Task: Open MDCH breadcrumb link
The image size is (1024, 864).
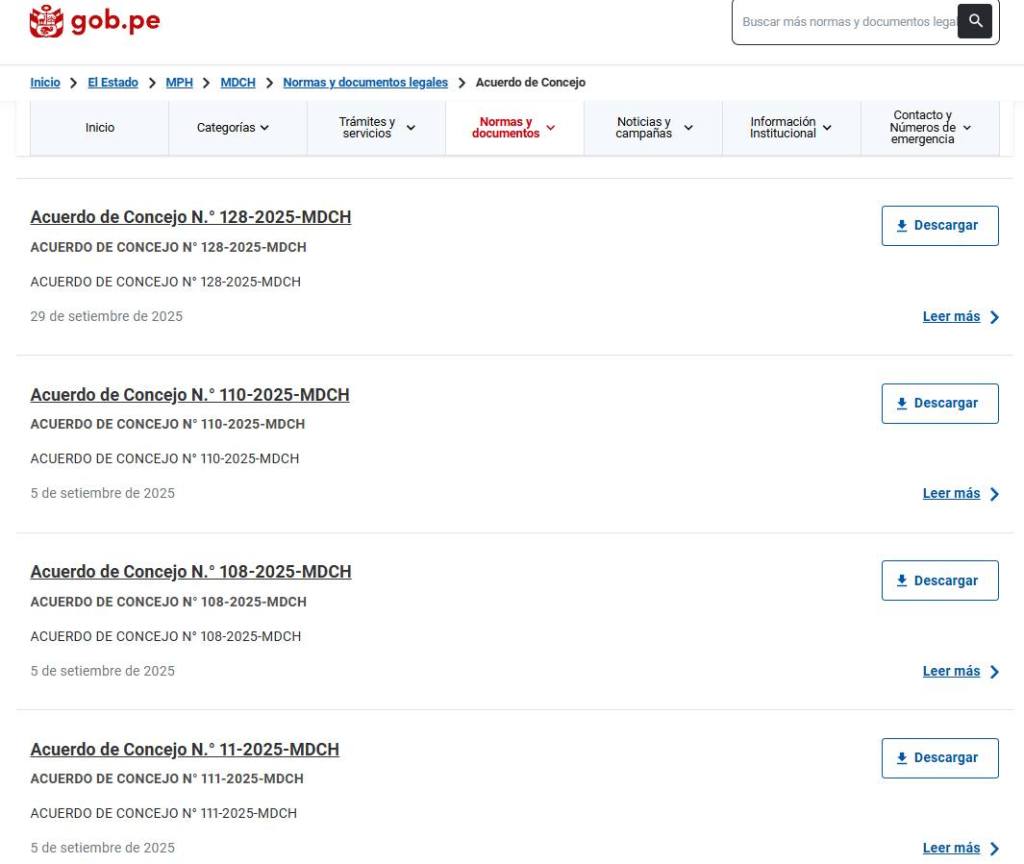Action: pyautogui.click(x=238, y=83)
